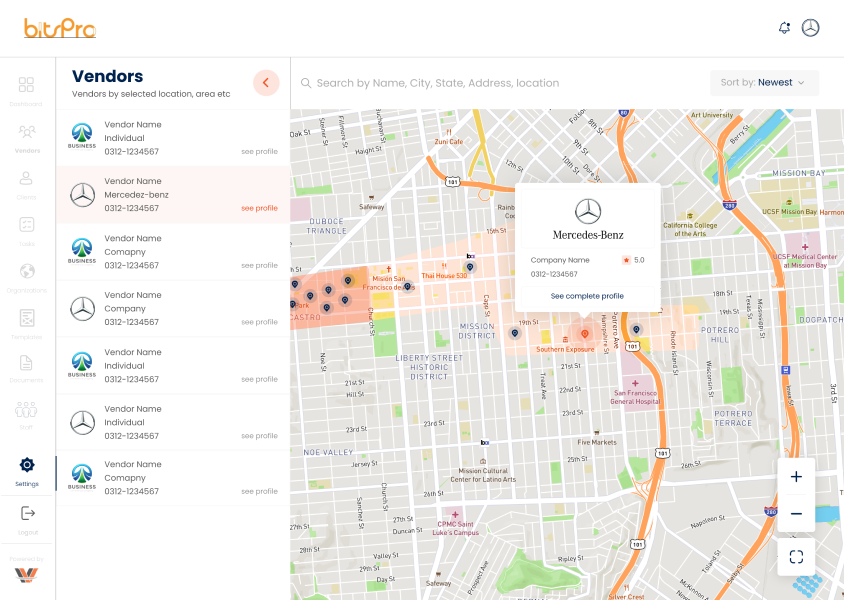Open Organizations globe icon
844x600 pixels.
(x=27, y=271)
